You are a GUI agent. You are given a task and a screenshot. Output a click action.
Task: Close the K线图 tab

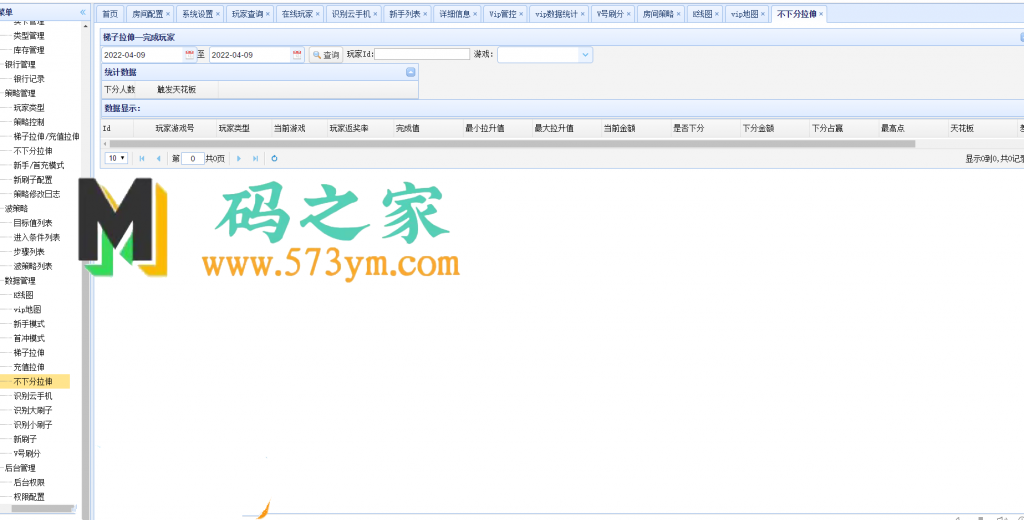click(x=716, y=14)
